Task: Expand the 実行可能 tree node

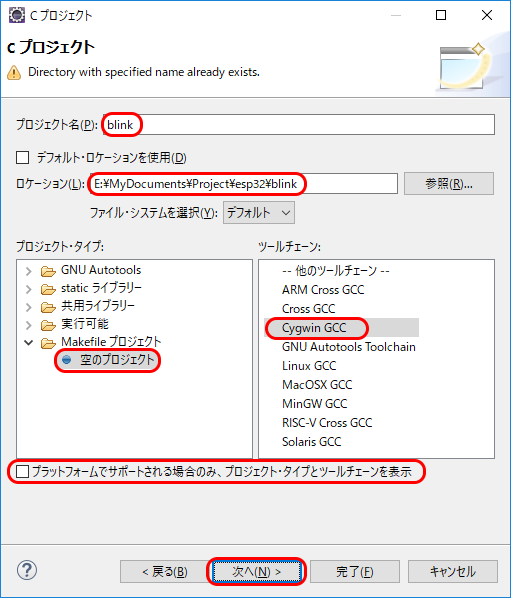Action: 29,325
